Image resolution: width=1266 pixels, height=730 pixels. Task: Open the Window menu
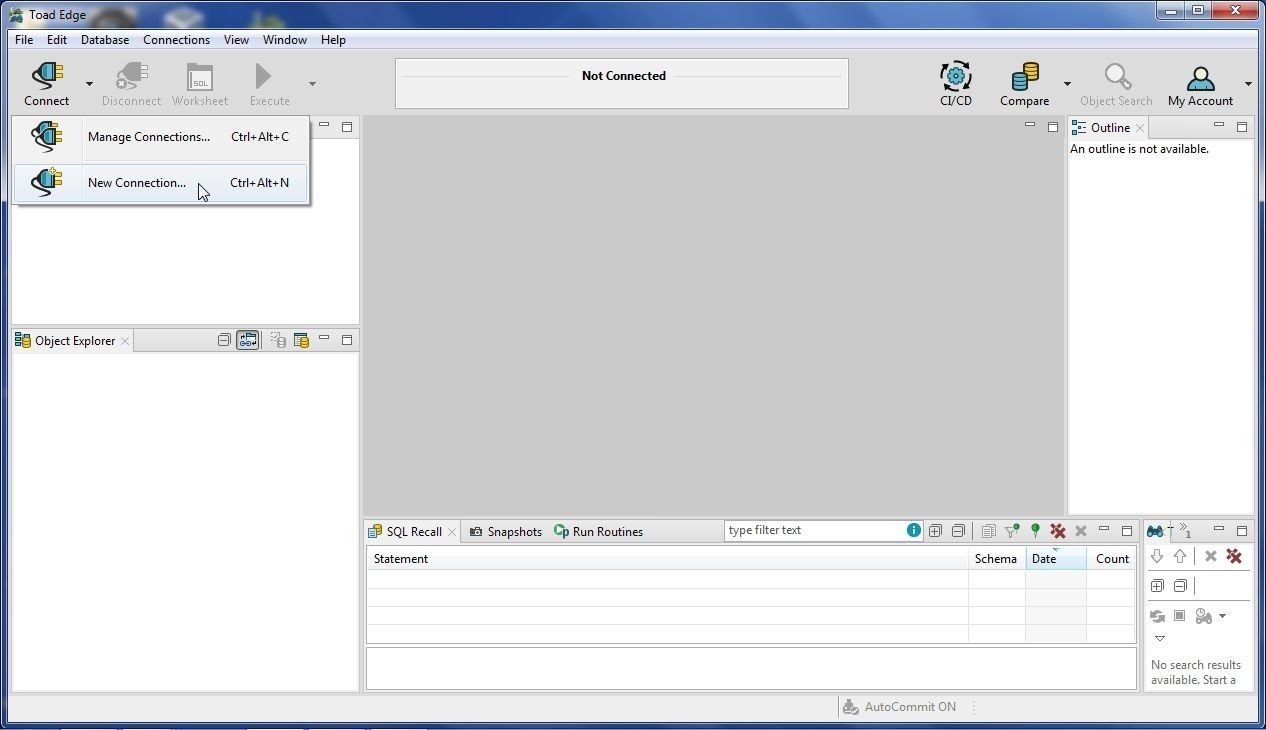point(285,40)
